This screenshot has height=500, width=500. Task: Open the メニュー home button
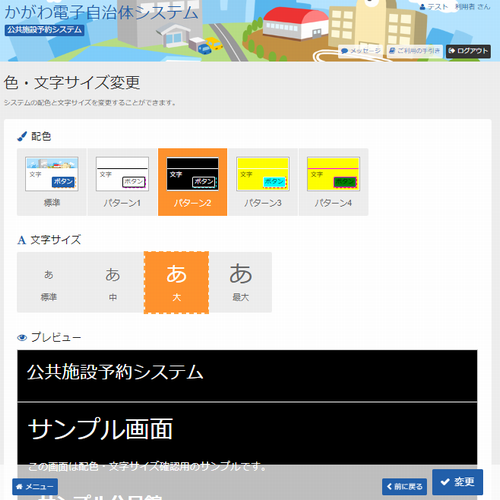(35, 487)
